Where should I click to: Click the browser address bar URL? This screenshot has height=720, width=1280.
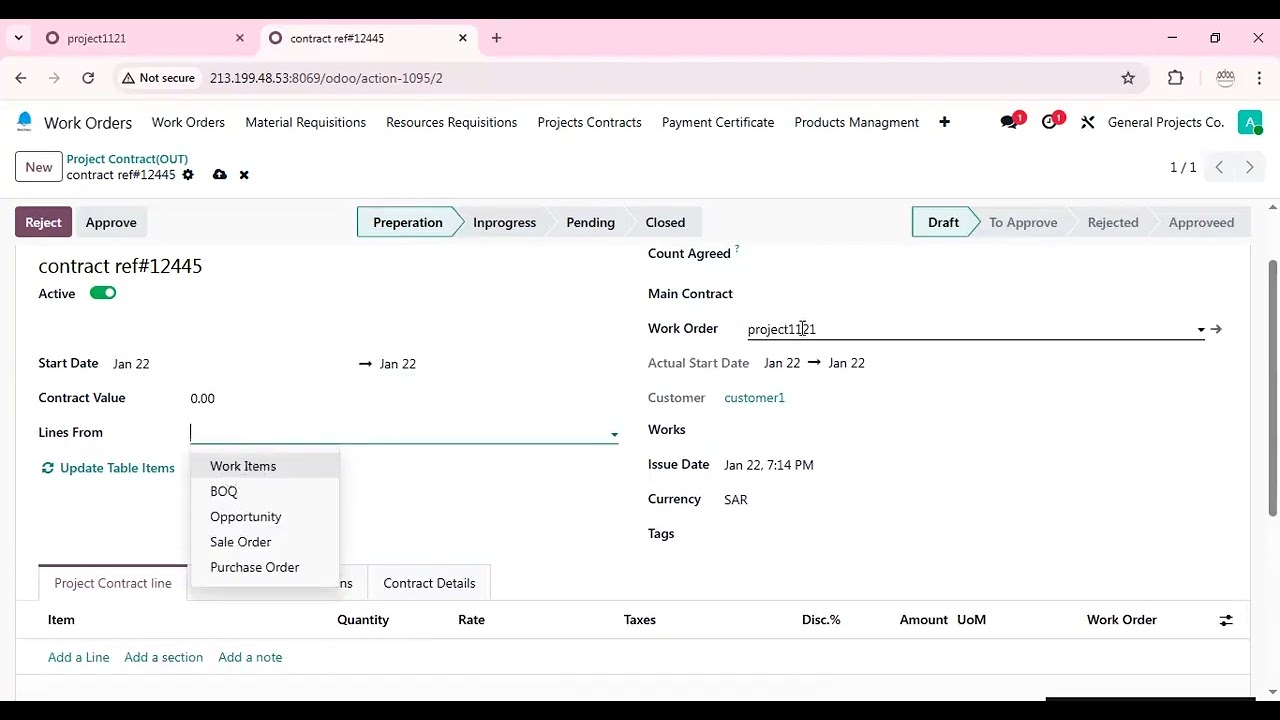326,78
